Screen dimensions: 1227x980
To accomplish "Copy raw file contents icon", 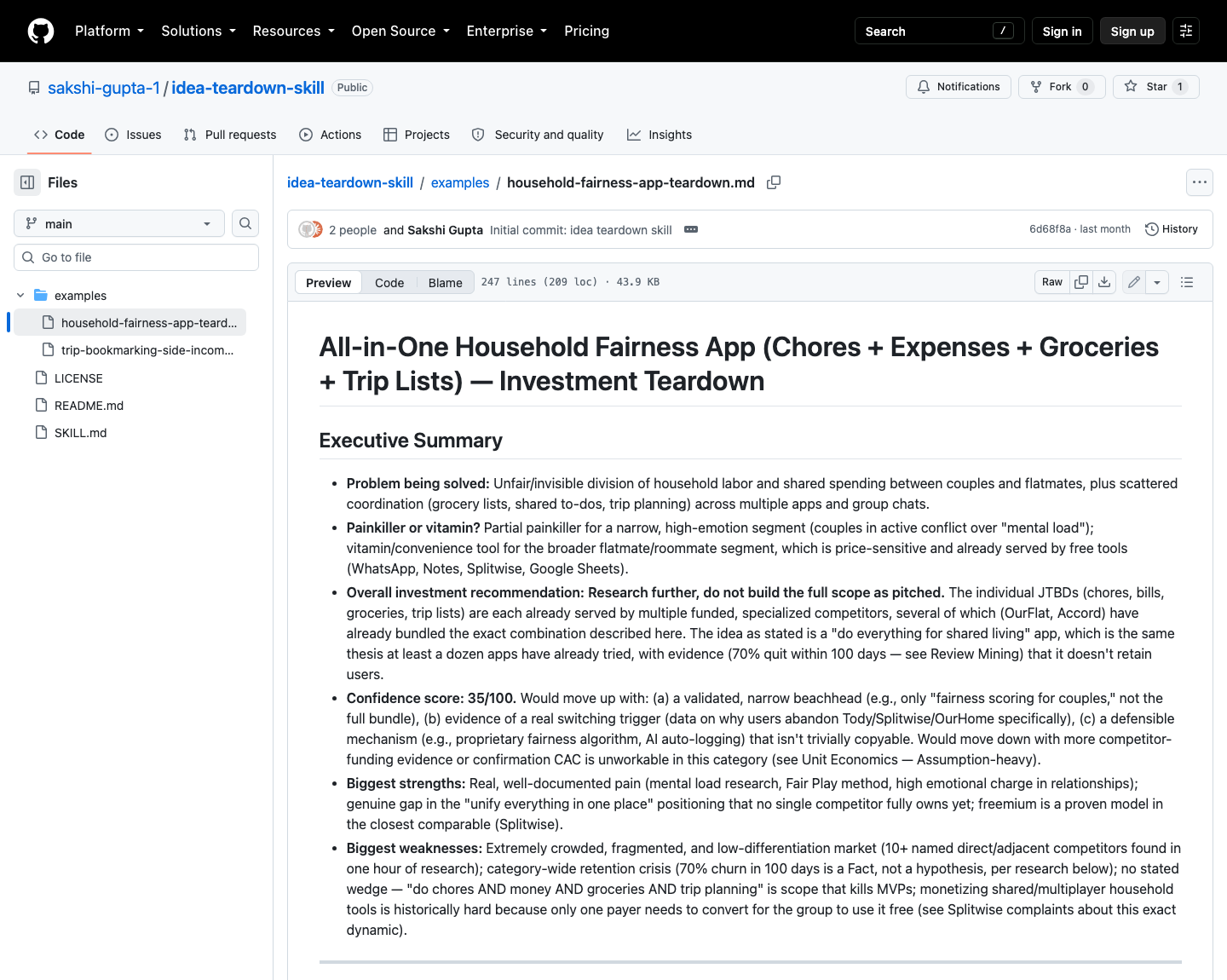I will point(1081,282).
